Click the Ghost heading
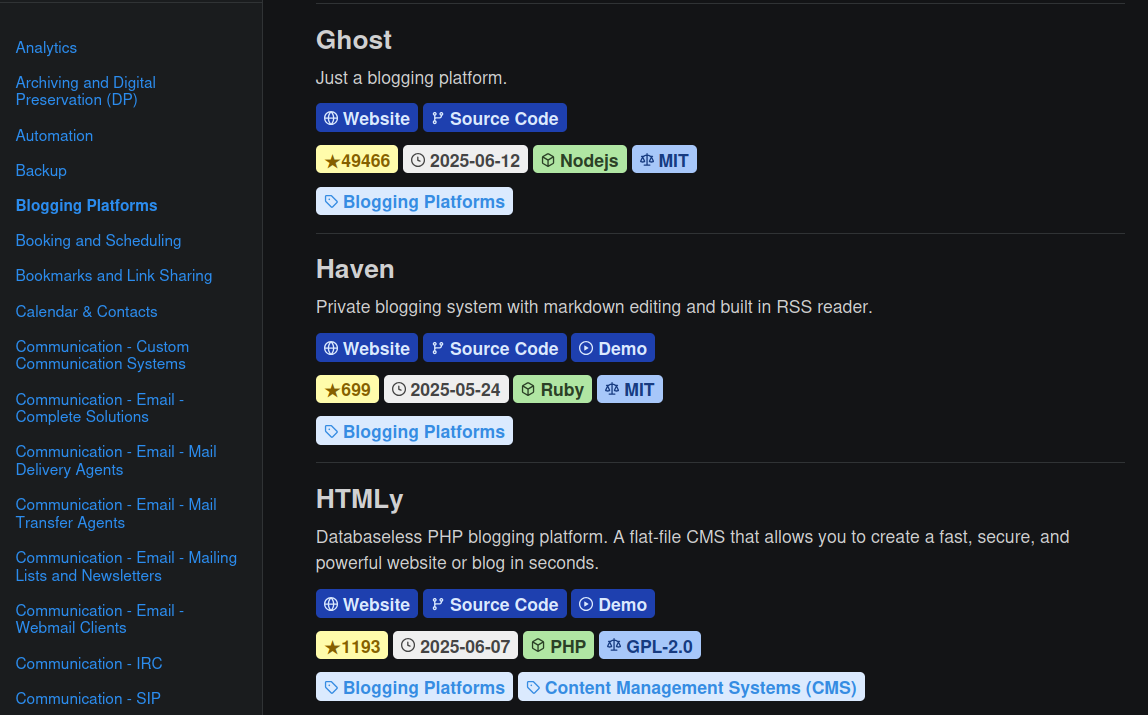The width and height of the screenshot is (1148, 715). [x=354, y=40]
